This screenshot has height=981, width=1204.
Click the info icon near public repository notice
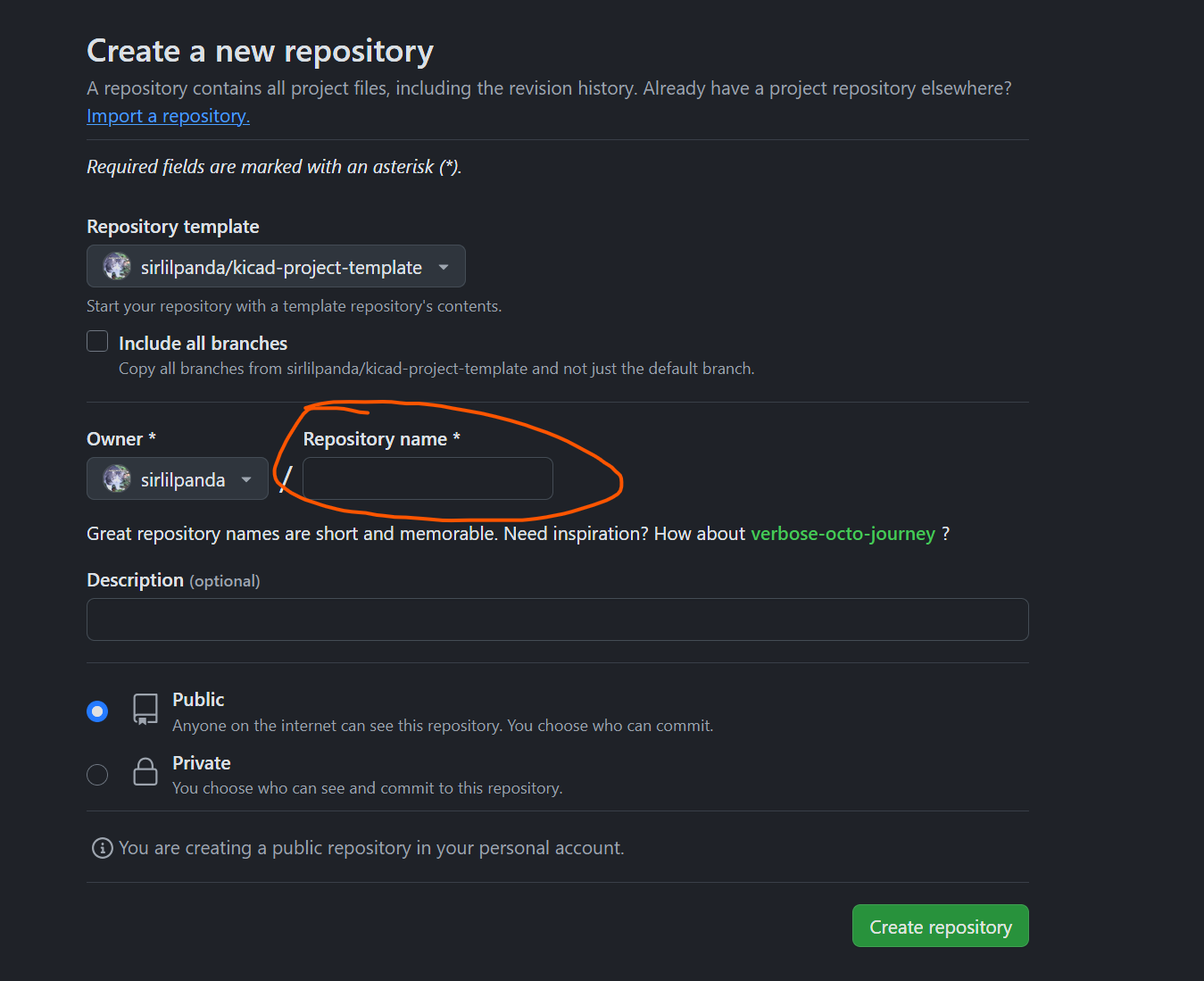click(103, 848)
